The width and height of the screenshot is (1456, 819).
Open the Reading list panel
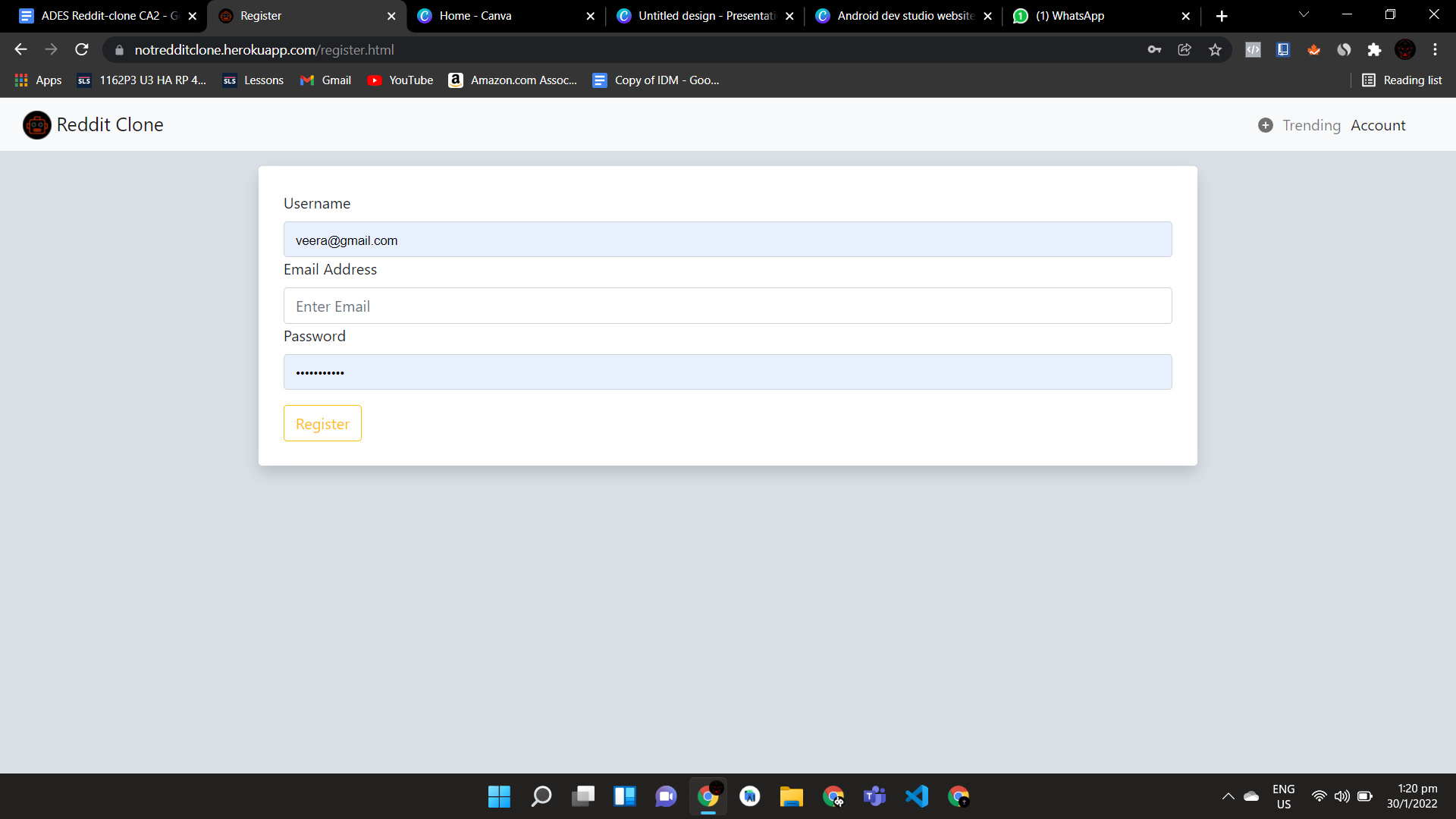coord(1402,80)
